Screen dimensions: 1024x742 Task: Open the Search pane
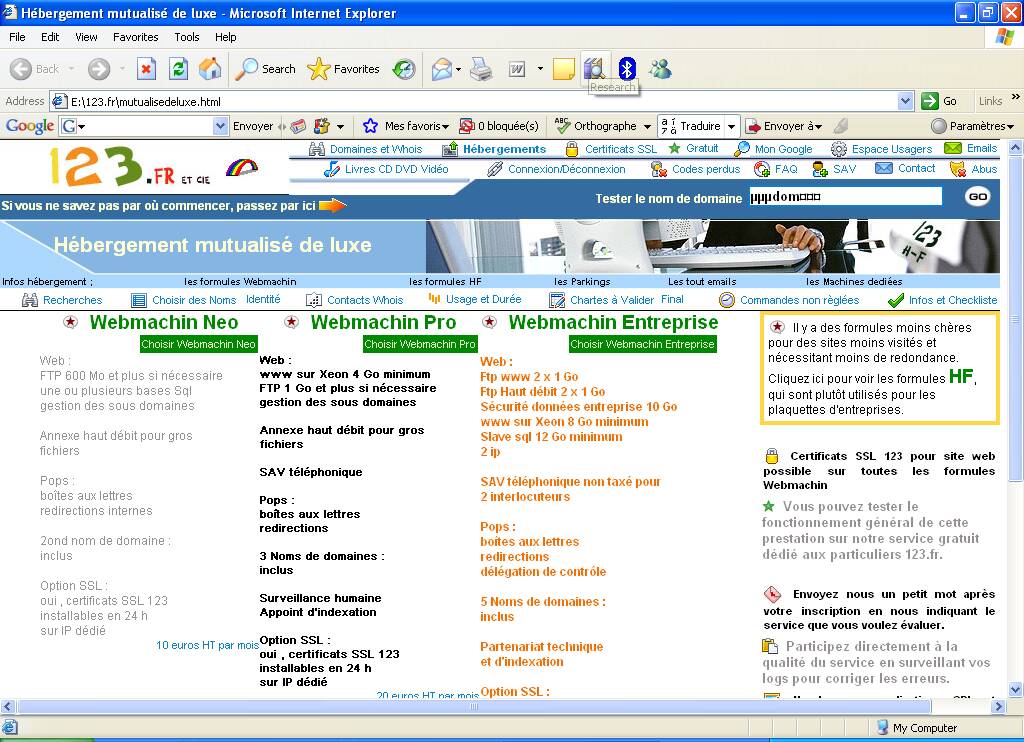coord(265,69)
